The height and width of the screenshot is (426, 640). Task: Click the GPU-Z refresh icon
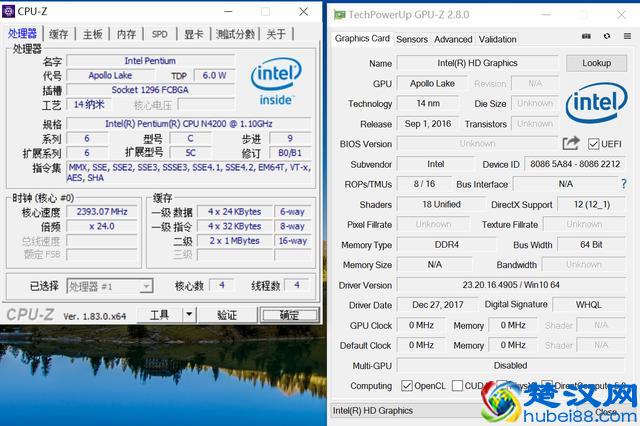[x=607, y=36]
